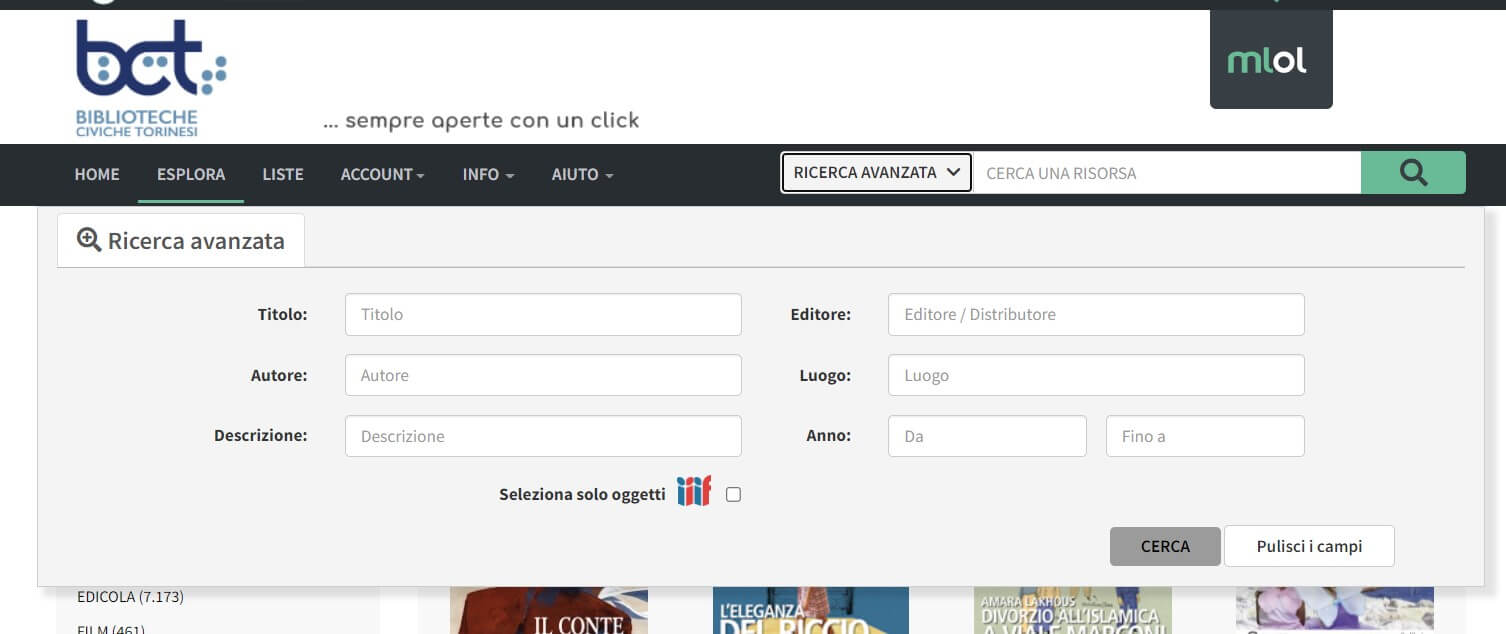Expand the Ricerca Avanzata dropdown selector
1506x634 pixels.
coord(876,173)
